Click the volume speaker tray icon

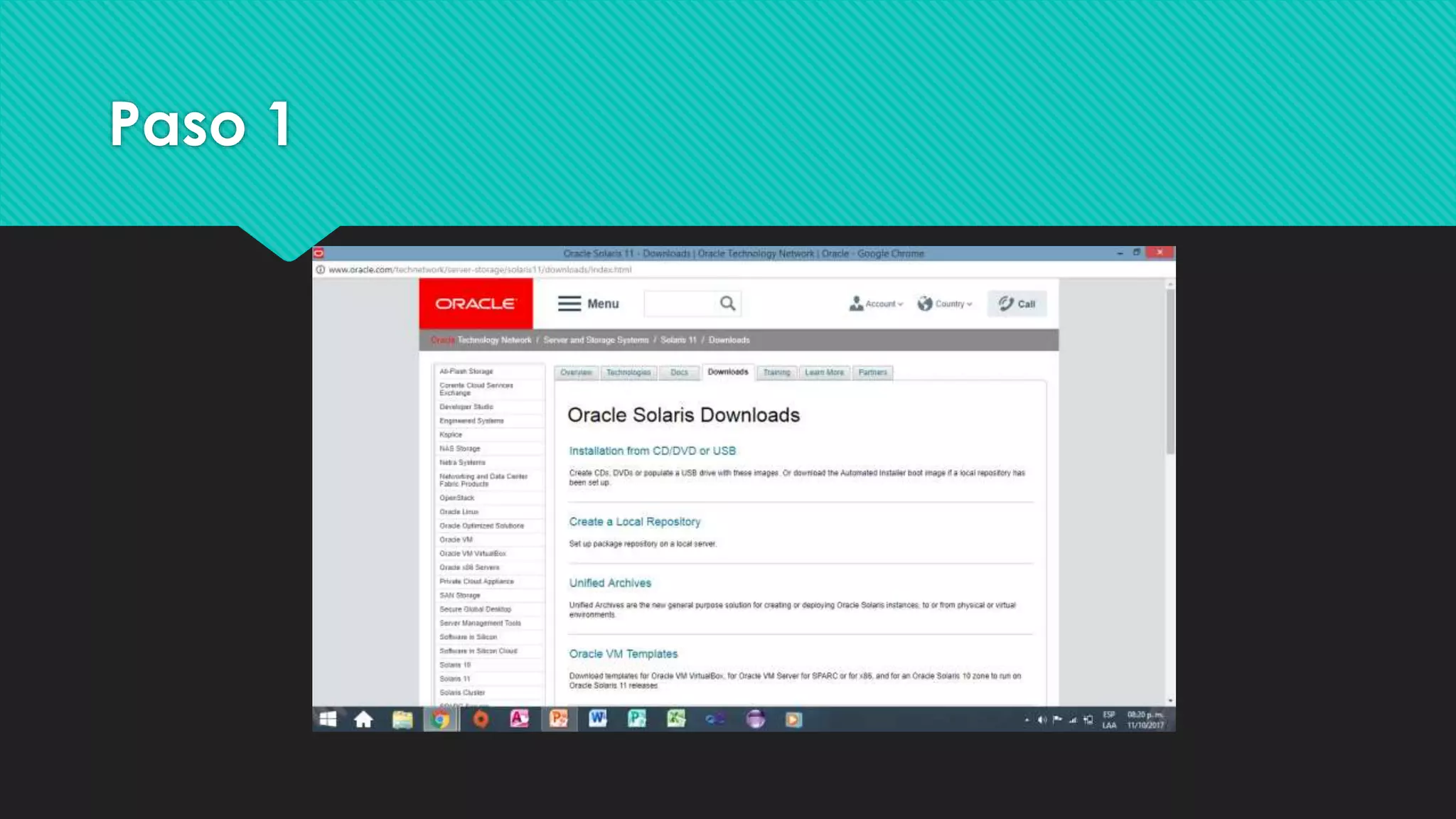pos(1042,720)
